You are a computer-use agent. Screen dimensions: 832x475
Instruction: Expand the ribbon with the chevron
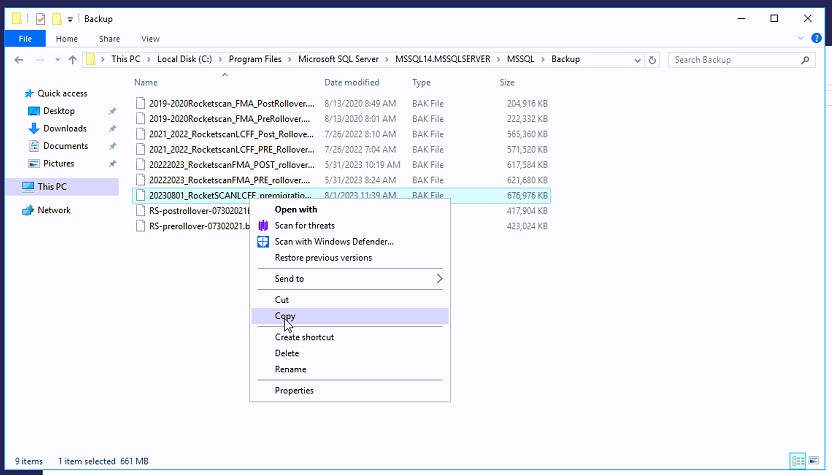pyautogui.click(x=800, y=38)
